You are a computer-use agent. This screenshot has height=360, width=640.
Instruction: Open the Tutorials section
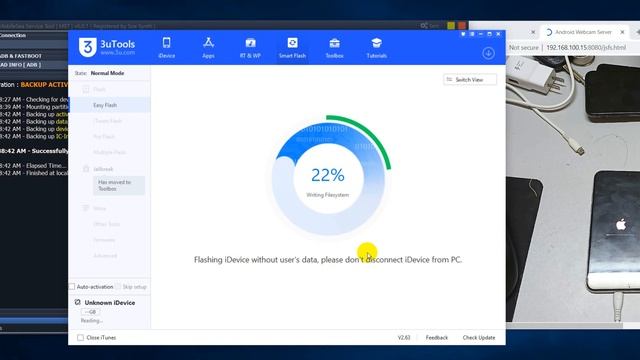(376, 48)
